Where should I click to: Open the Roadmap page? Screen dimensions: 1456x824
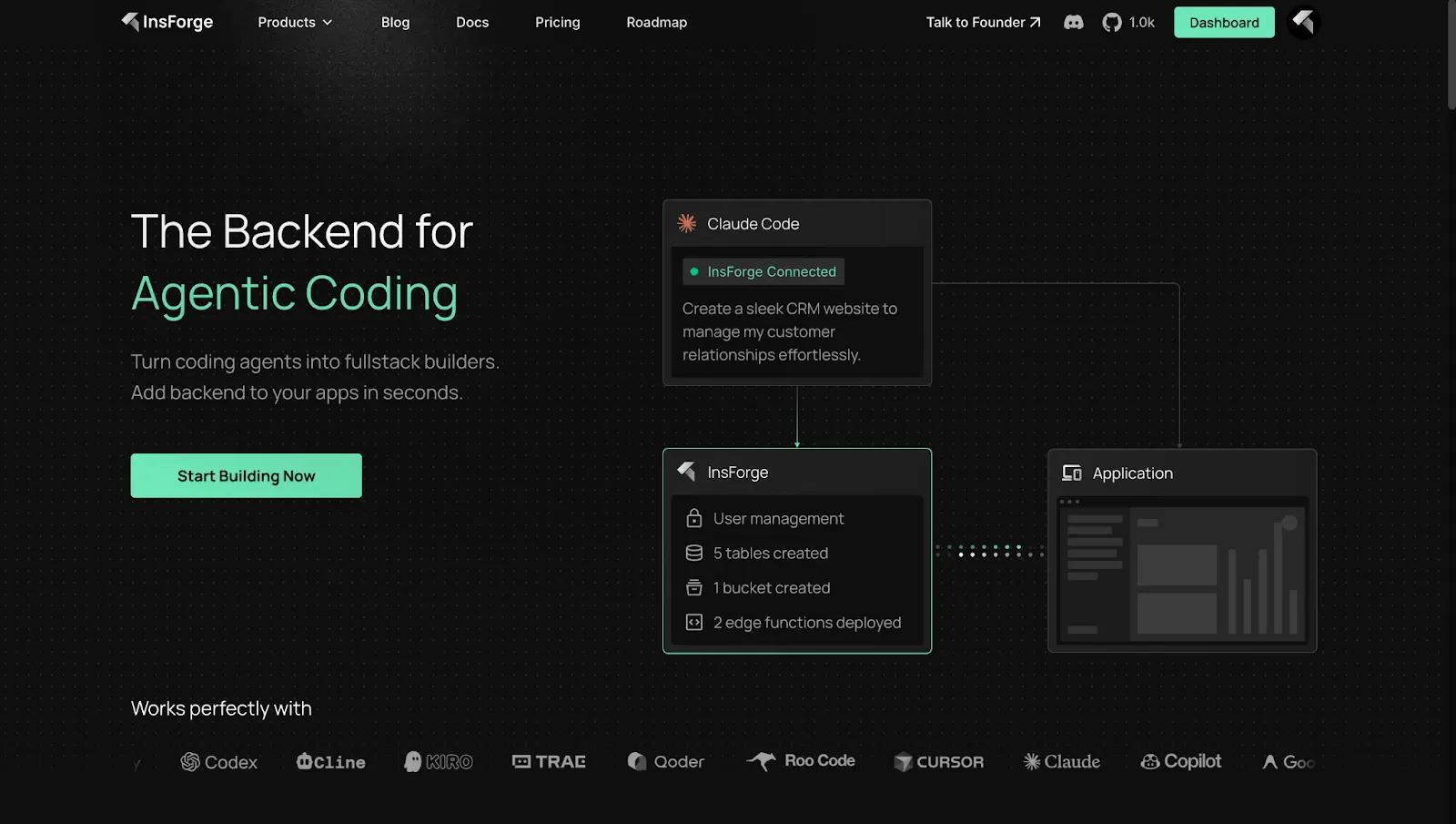click(656, 22)
